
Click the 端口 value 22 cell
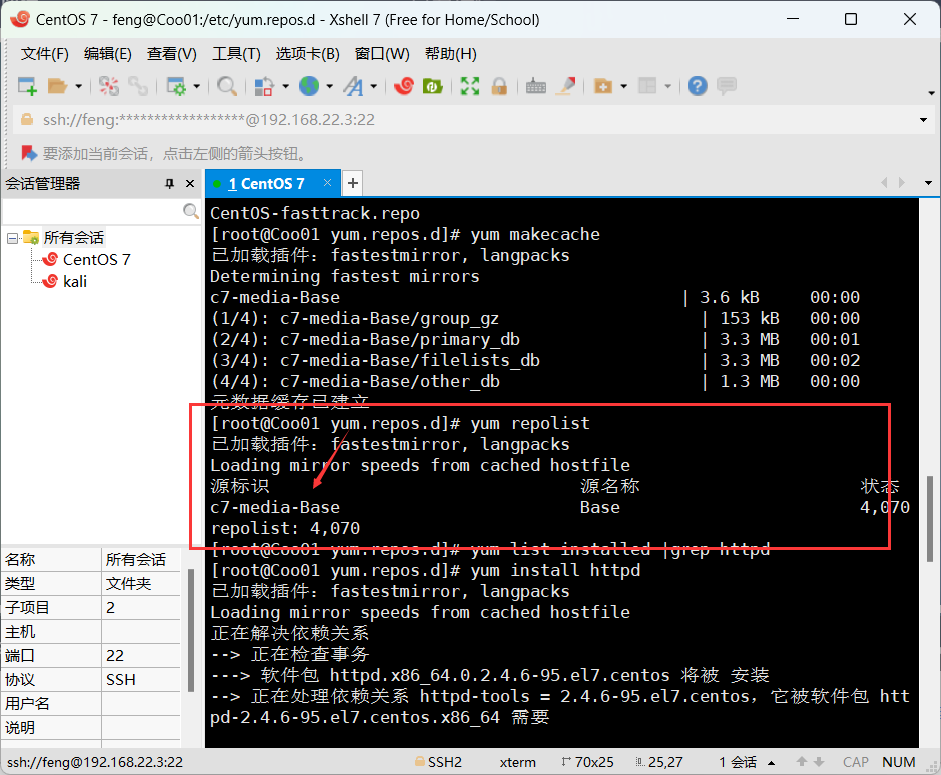tap(141, 656)
